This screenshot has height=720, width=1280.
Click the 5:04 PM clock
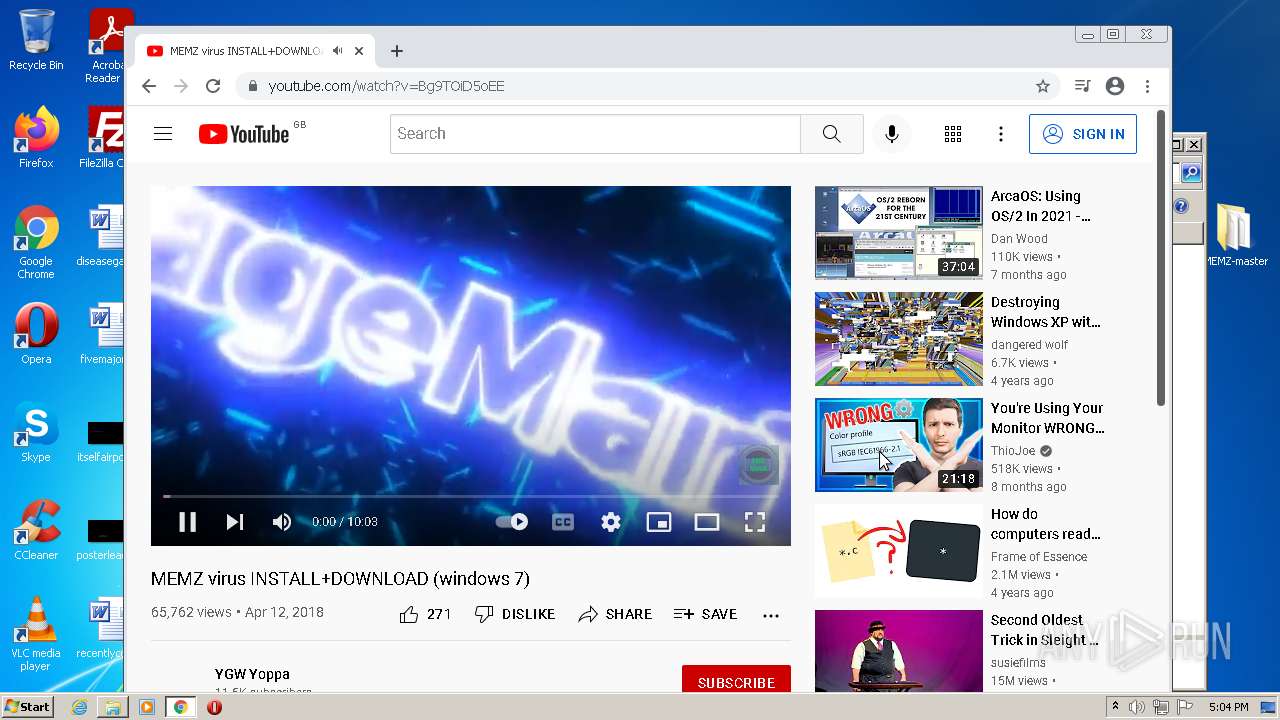tap(1228, 707)
